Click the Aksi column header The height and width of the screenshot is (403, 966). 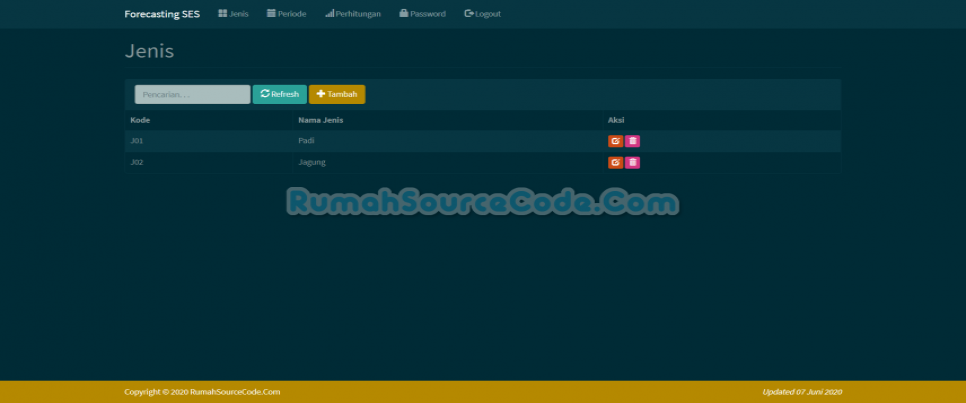616,120
